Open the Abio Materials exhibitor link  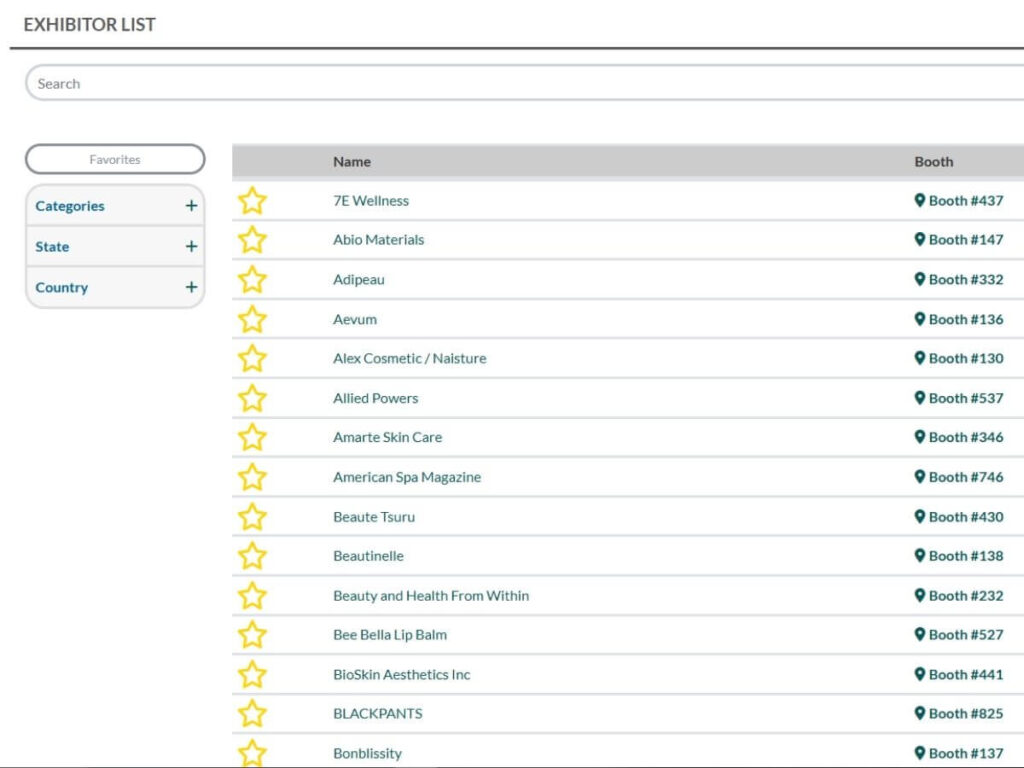379,240
